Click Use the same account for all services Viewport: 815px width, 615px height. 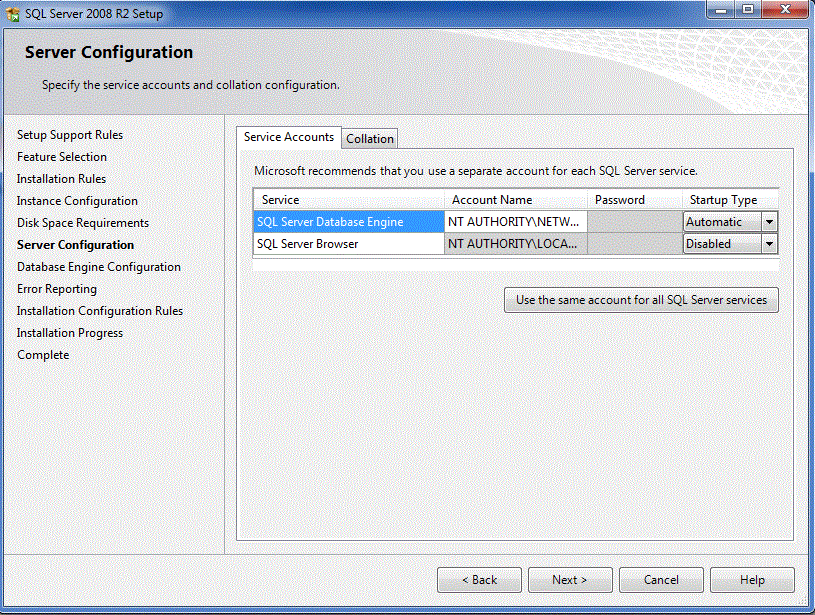[x=641, y=300]
